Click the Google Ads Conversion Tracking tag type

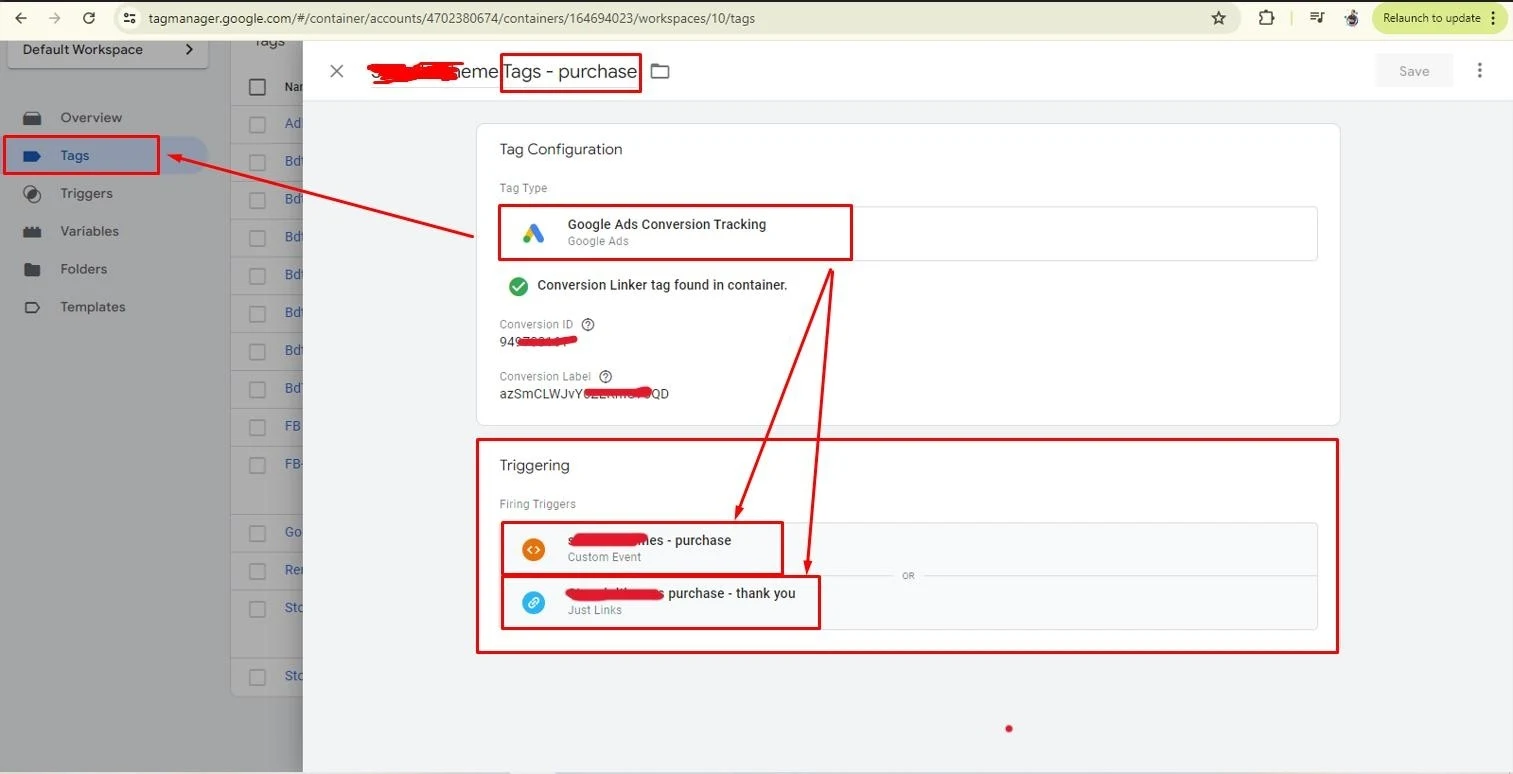[x=908, y=233]
